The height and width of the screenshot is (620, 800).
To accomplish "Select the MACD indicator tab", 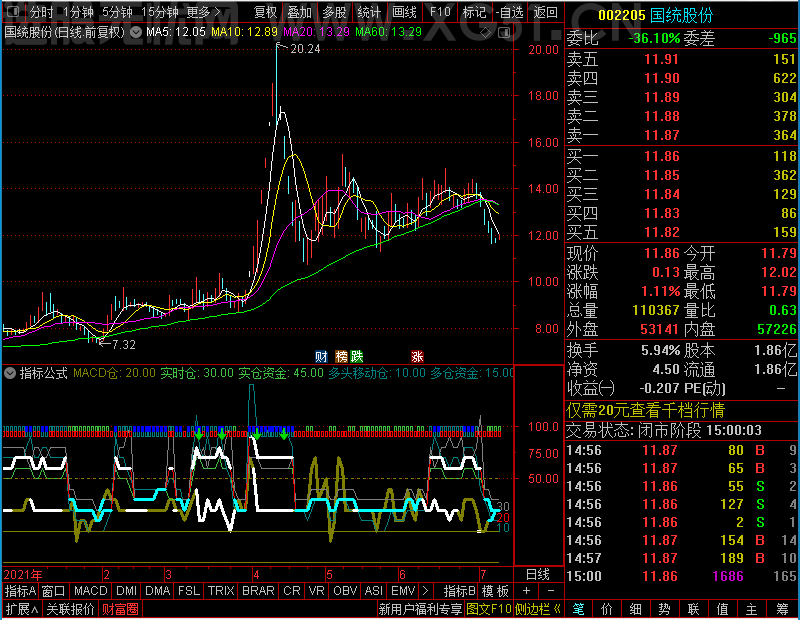I will pyautogui.click(x=91, y=590).
